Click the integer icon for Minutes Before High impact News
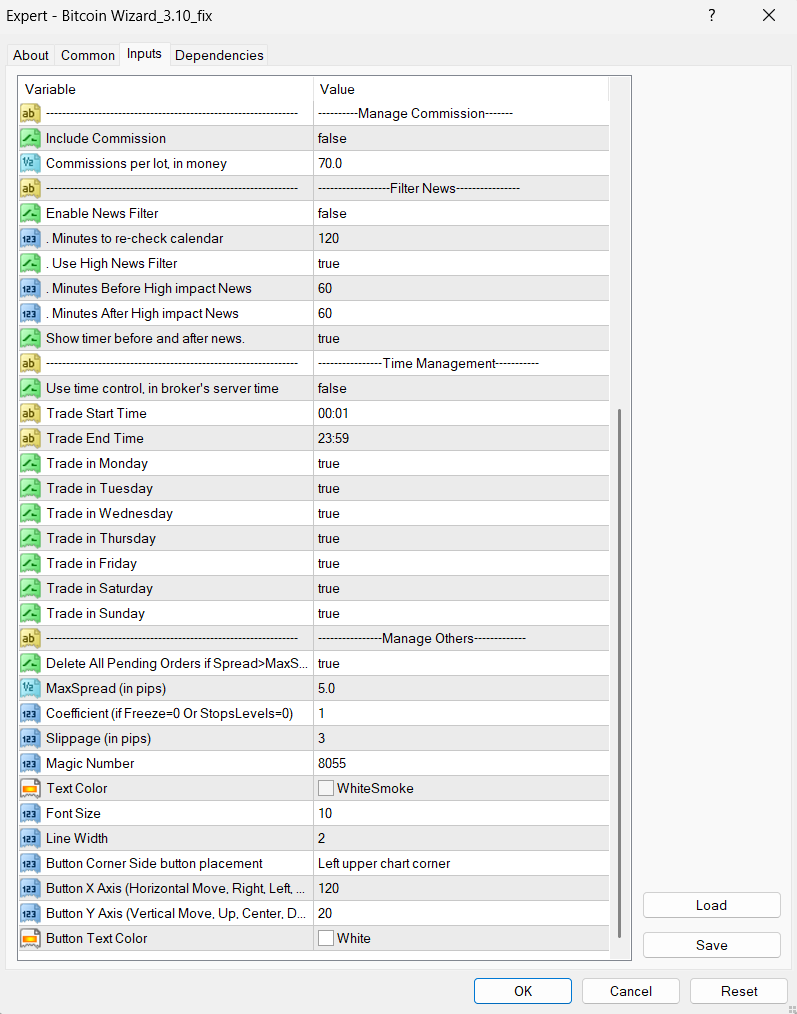The image size is (797, 1014). tap(30, 288)
